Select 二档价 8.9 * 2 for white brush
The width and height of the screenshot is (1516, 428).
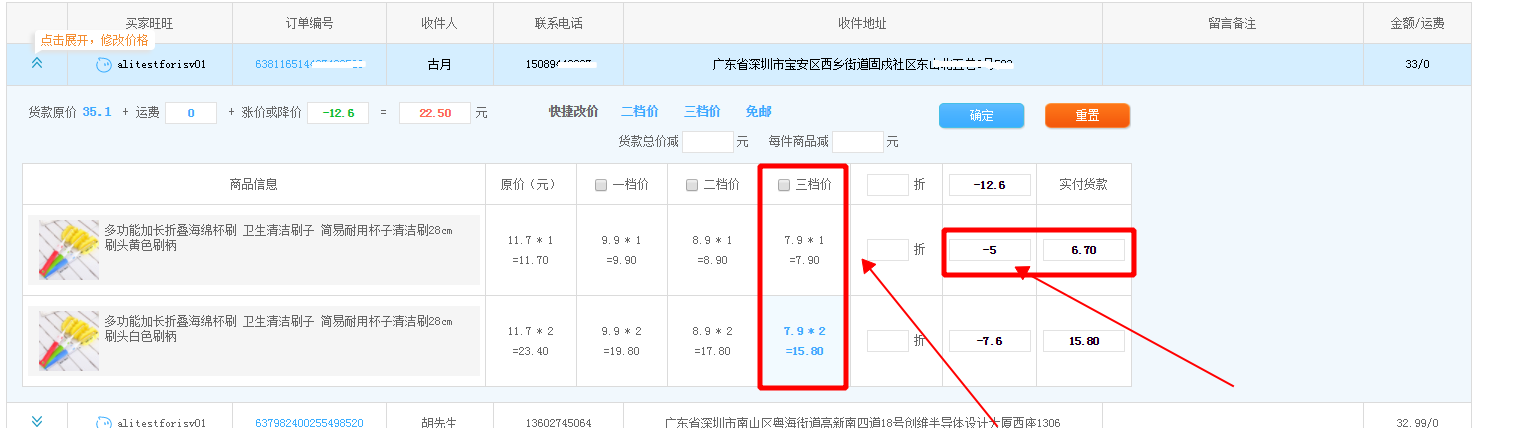click(712, 341)
